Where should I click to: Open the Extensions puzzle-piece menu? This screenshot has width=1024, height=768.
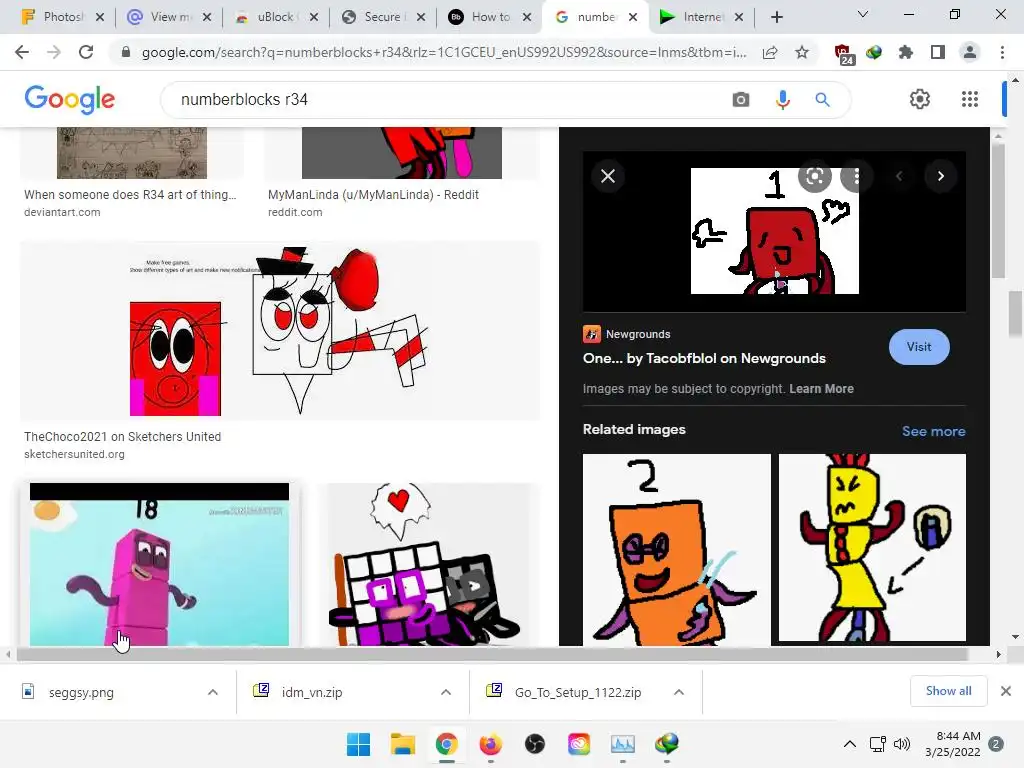(906, 52)
